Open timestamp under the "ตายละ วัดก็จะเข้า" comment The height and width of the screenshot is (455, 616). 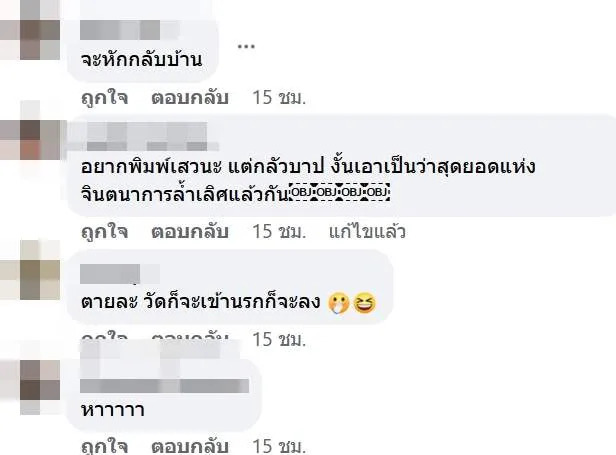pyautogui.click(x=279, y=339)
